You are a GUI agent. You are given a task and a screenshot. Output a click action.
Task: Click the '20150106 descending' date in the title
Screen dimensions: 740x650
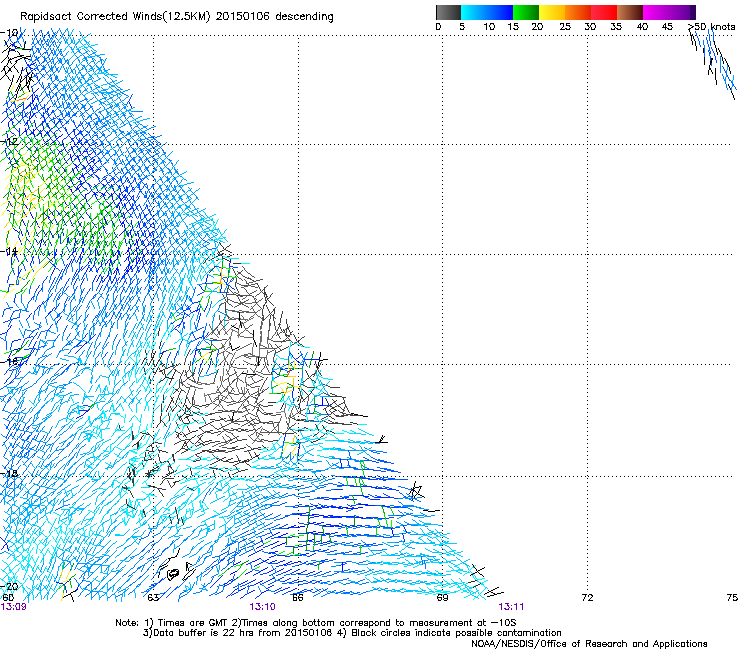[275, 17]
